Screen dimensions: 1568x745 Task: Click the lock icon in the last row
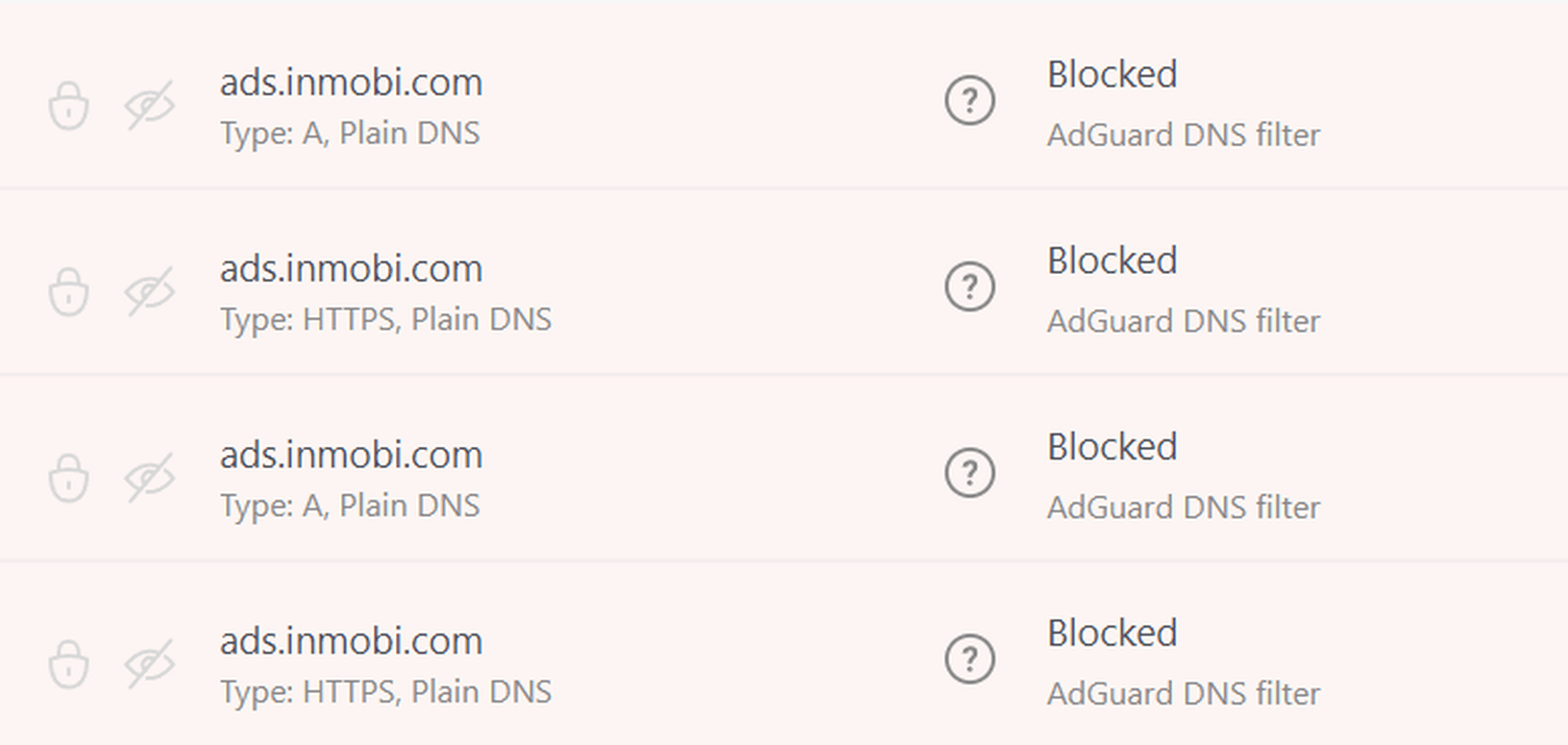pos(69,664)
